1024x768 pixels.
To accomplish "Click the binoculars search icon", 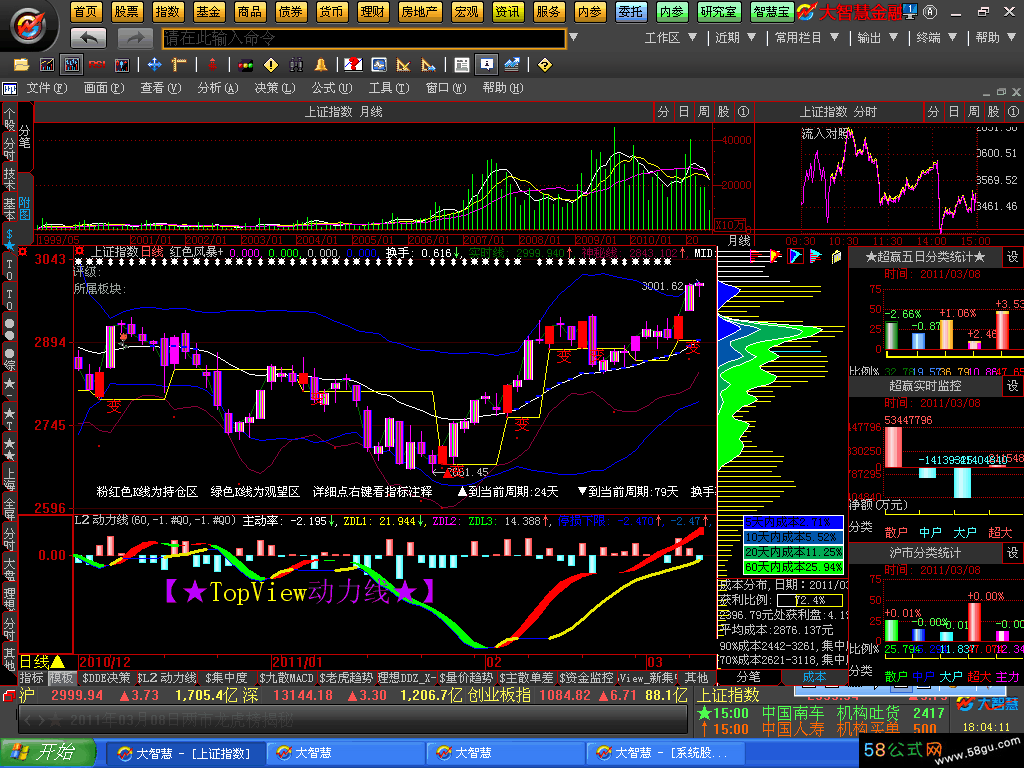I will point(296,65).
